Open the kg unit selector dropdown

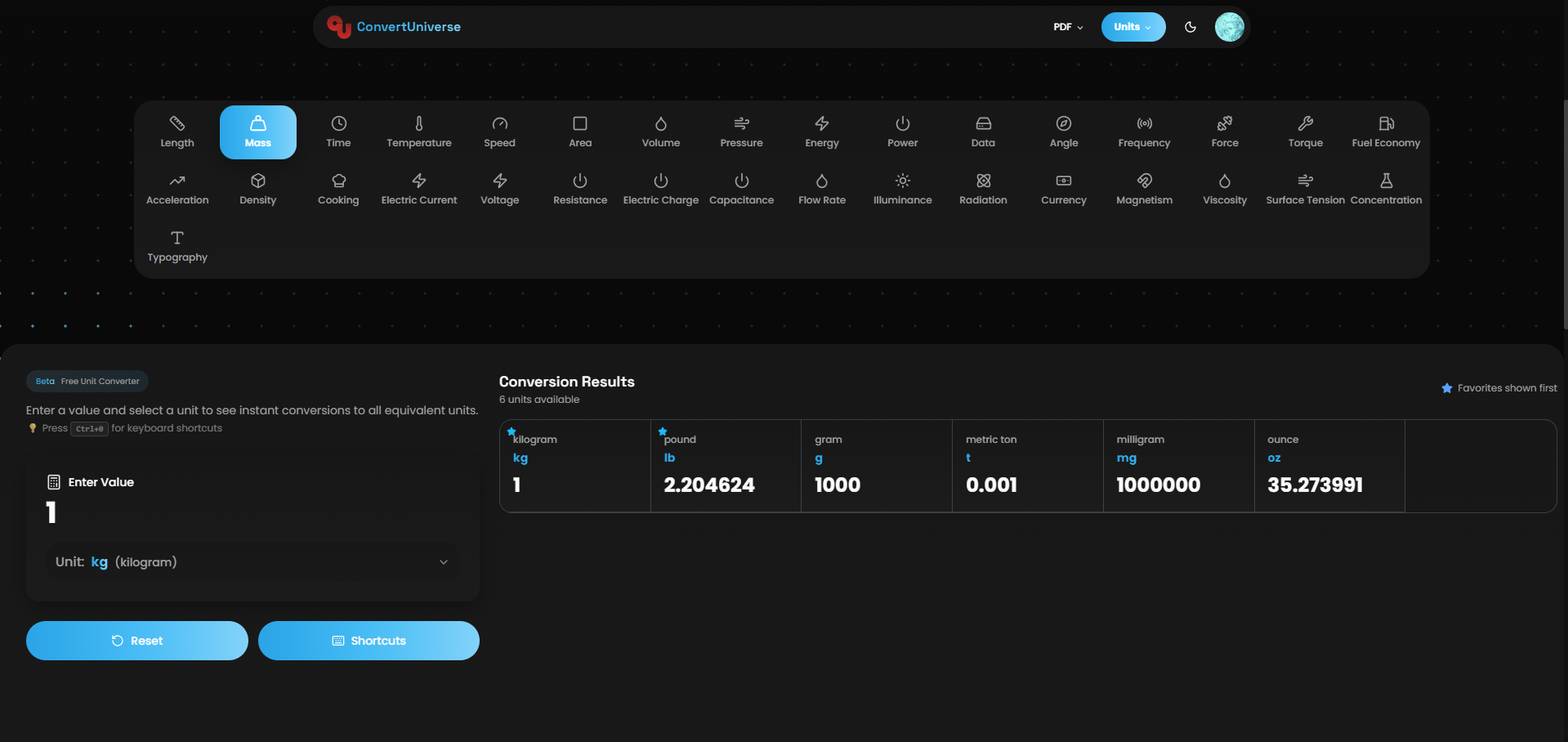click(x=252, y=562)
